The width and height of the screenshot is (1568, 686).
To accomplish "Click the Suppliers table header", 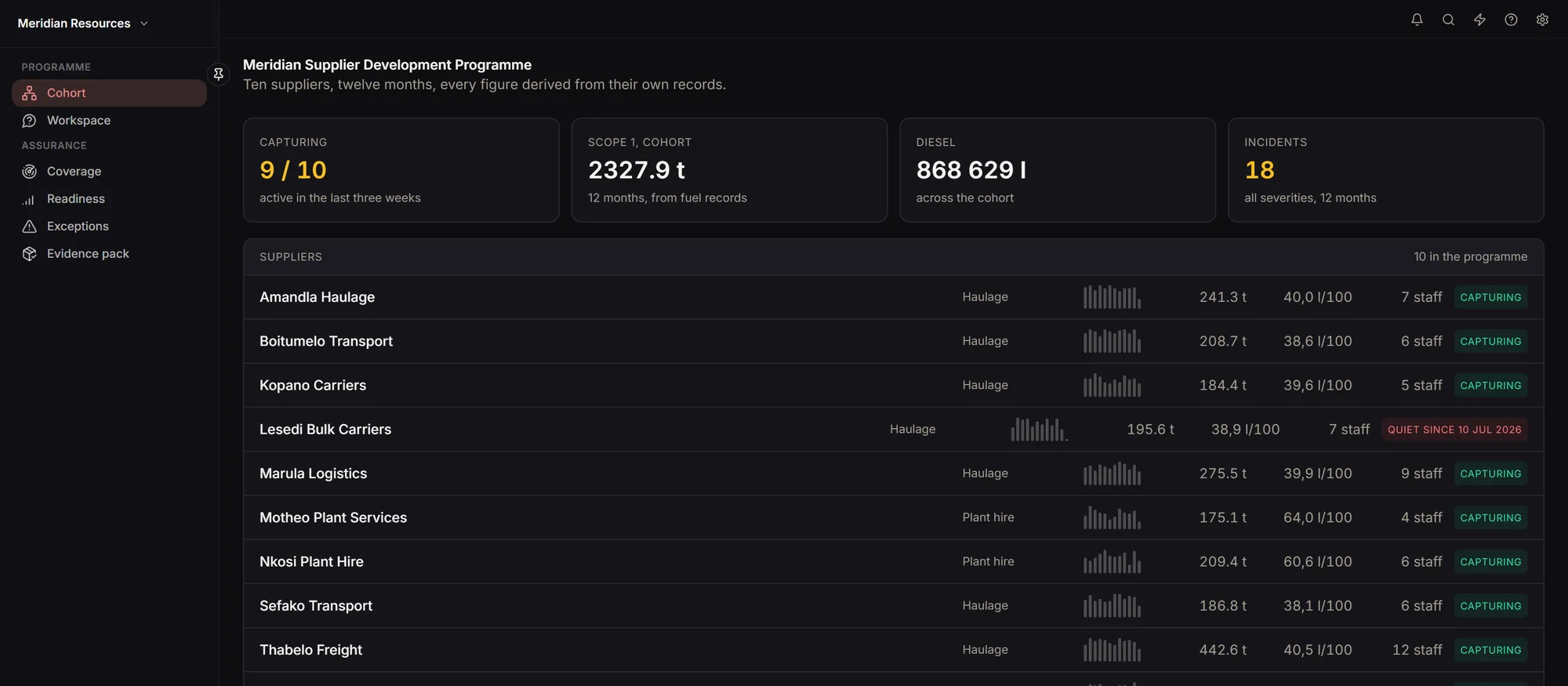I will [x=893, y=257].
